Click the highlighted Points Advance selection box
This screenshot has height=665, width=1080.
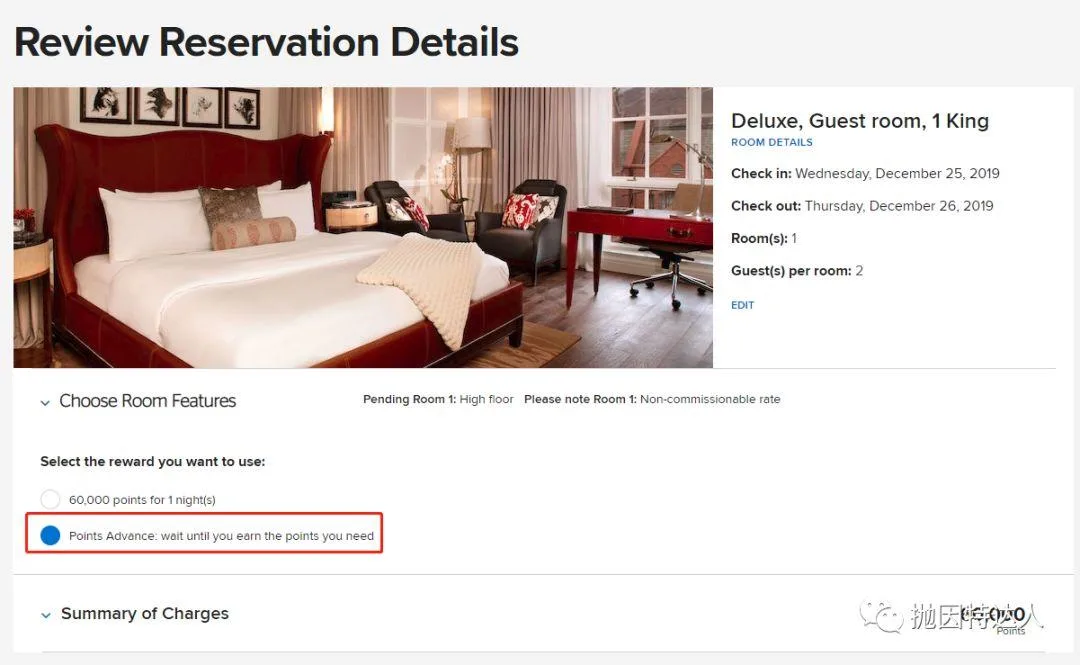(x=203, y=535)
